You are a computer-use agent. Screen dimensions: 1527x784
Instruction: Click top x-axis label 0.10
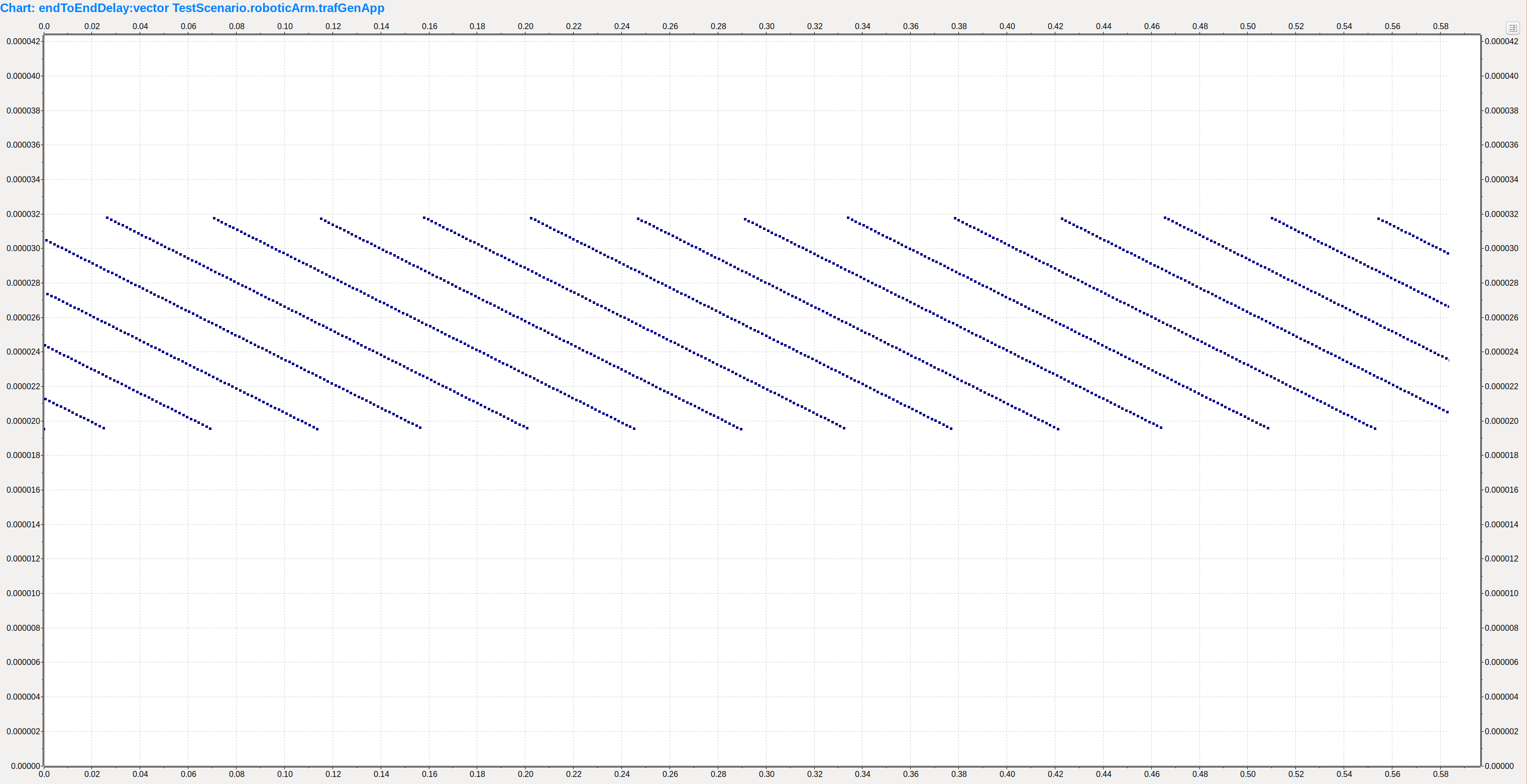(x=284, y=27)
